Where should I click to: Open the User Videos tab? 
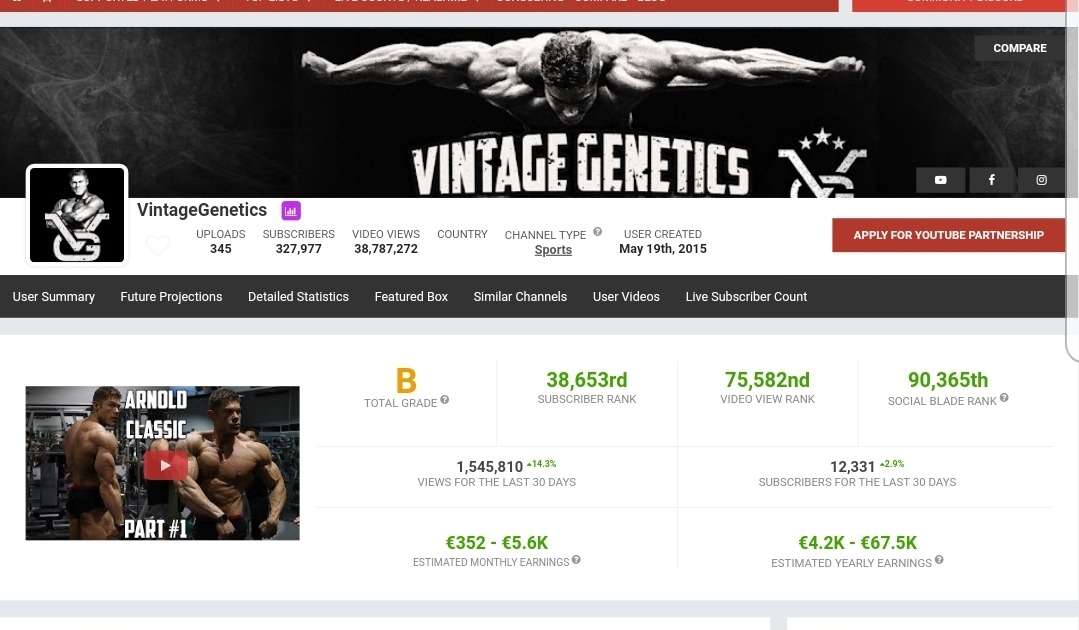pyautogui.click(x=626, y=297)
